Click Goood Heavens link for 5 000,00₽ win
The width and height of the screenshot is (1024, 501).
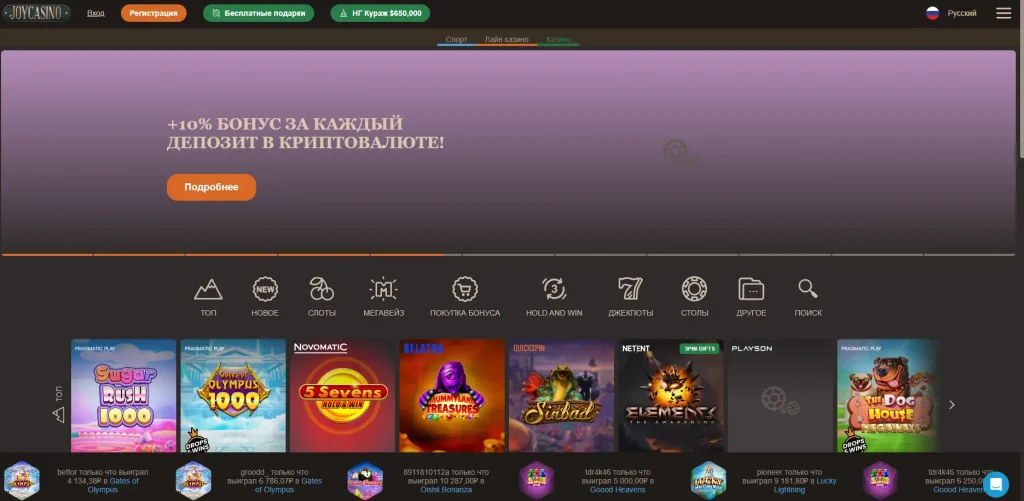[618, 490]
